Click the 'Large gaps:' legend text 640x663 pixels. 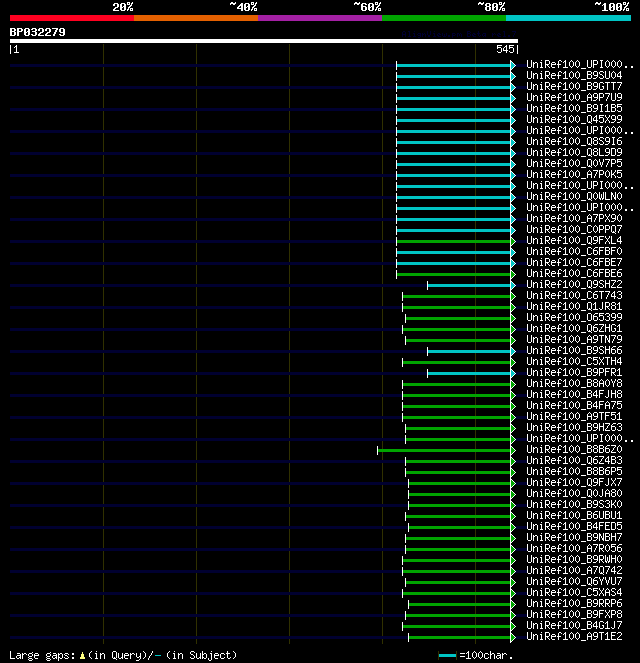tap(42, 655)
